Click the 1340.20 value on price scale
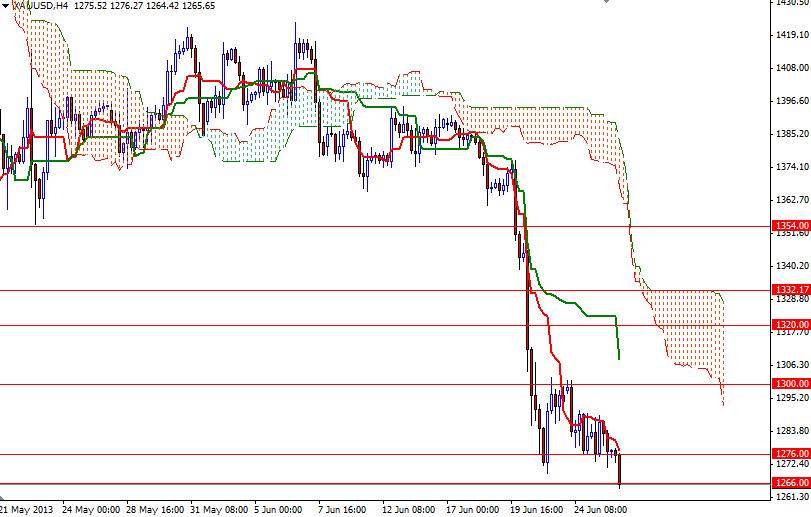Image resolution: width=811 pixels, height=517 pixels. click(791, 266)
